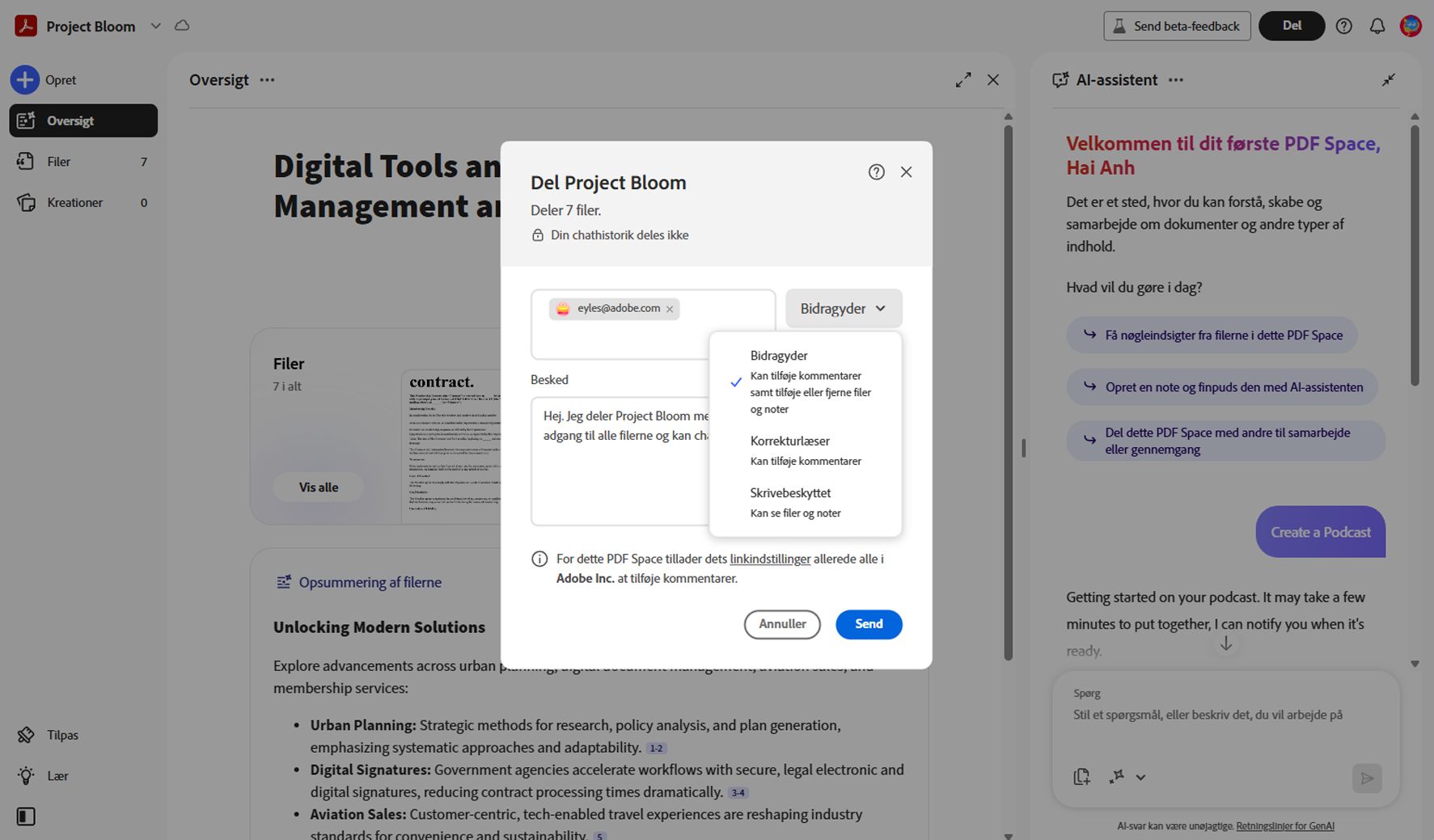Click the Besked message text area

(x=620, y=461)
